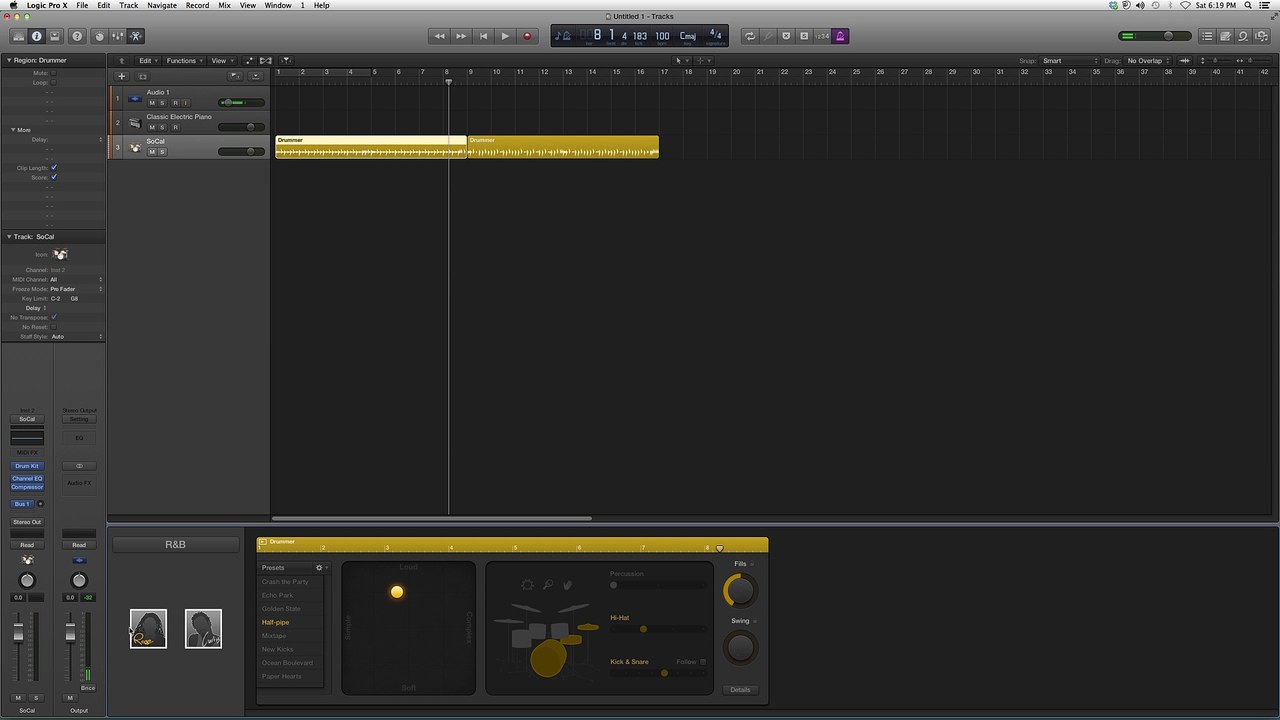Open the Functions dropdown menu
Image resolution: width=1280 pixels, height=720 pixels.
pos(184,61)
